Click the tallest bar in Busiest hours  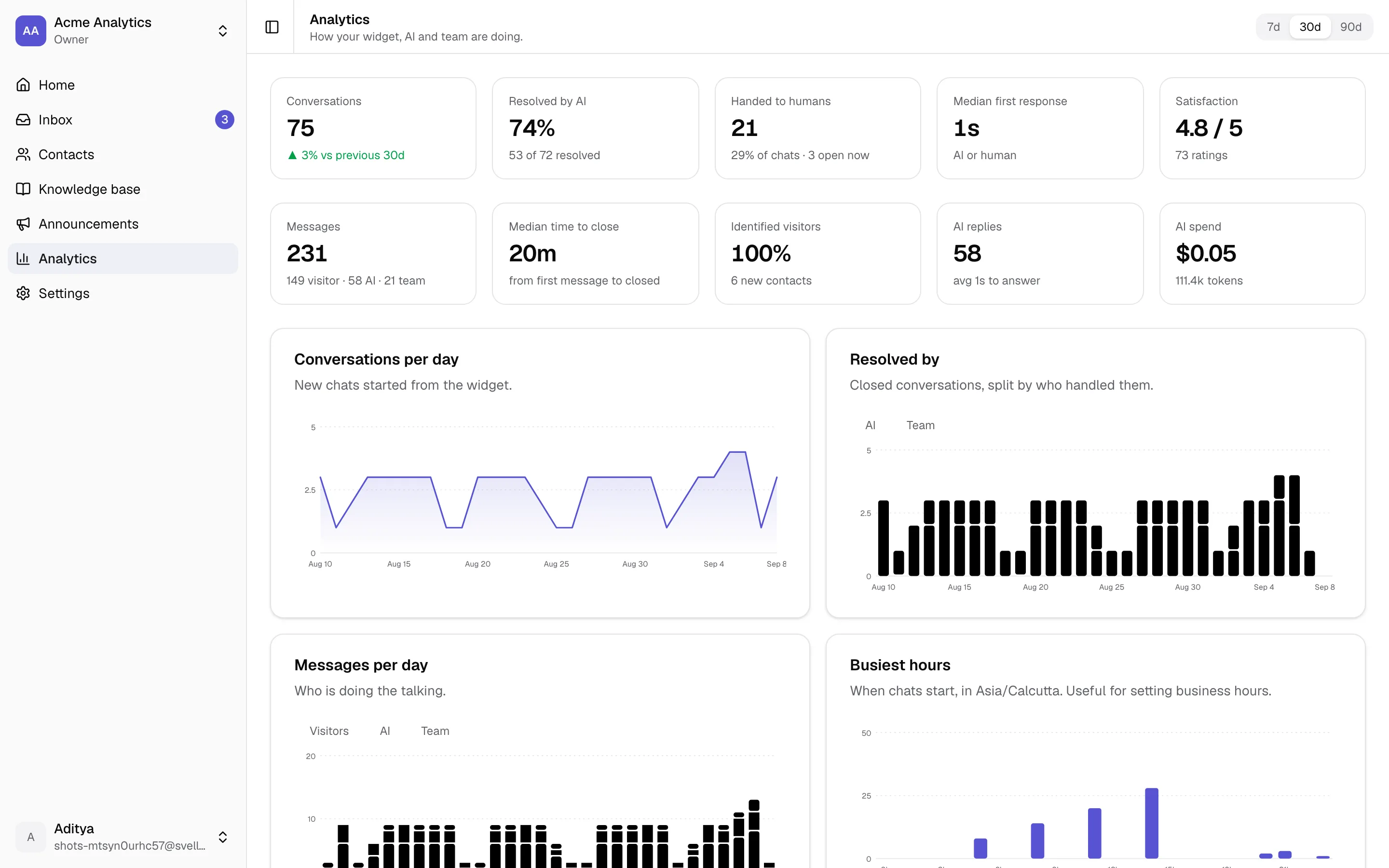[x=1151, y=823]
